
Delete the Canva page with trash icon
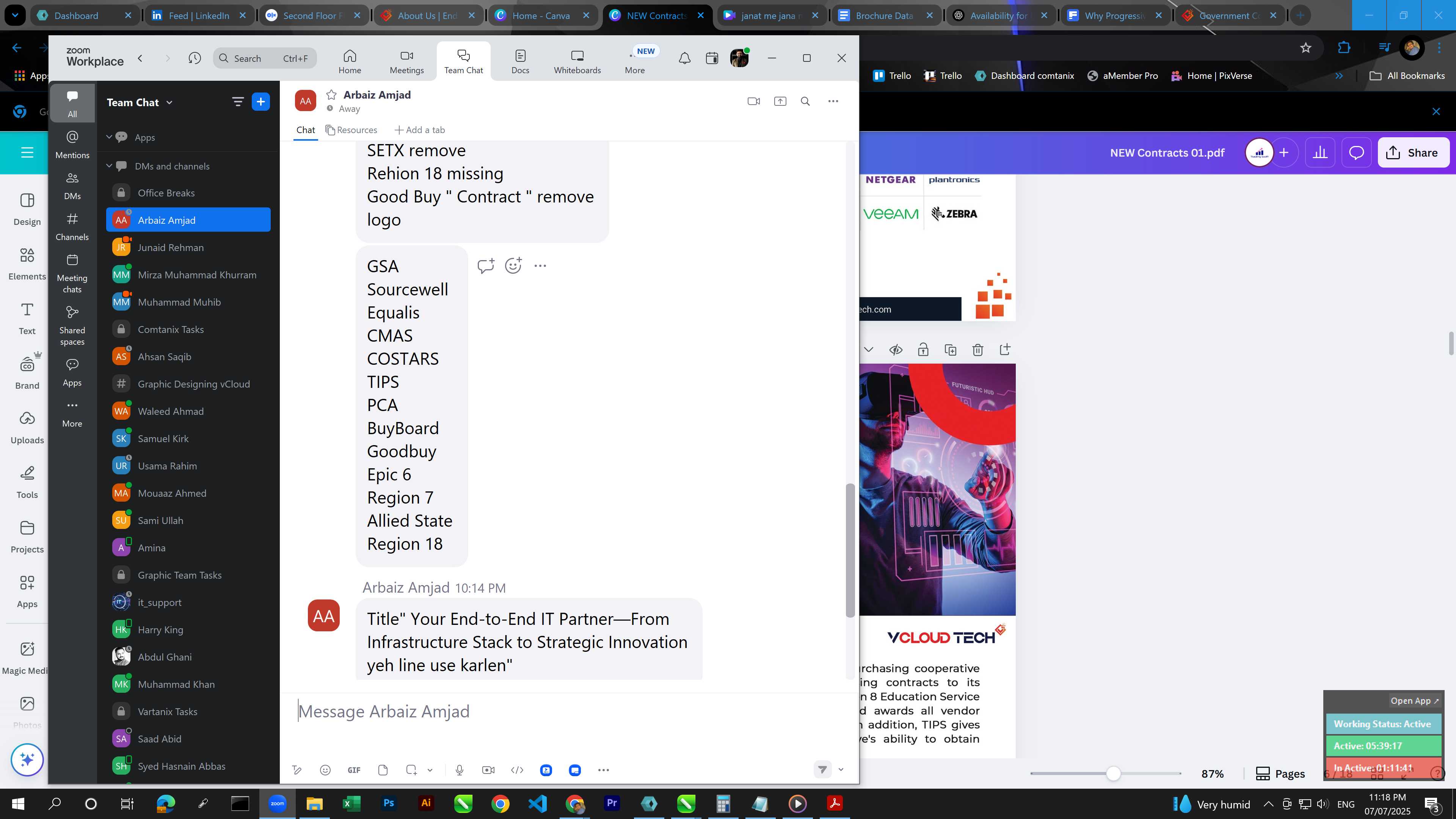coord(978,350)
